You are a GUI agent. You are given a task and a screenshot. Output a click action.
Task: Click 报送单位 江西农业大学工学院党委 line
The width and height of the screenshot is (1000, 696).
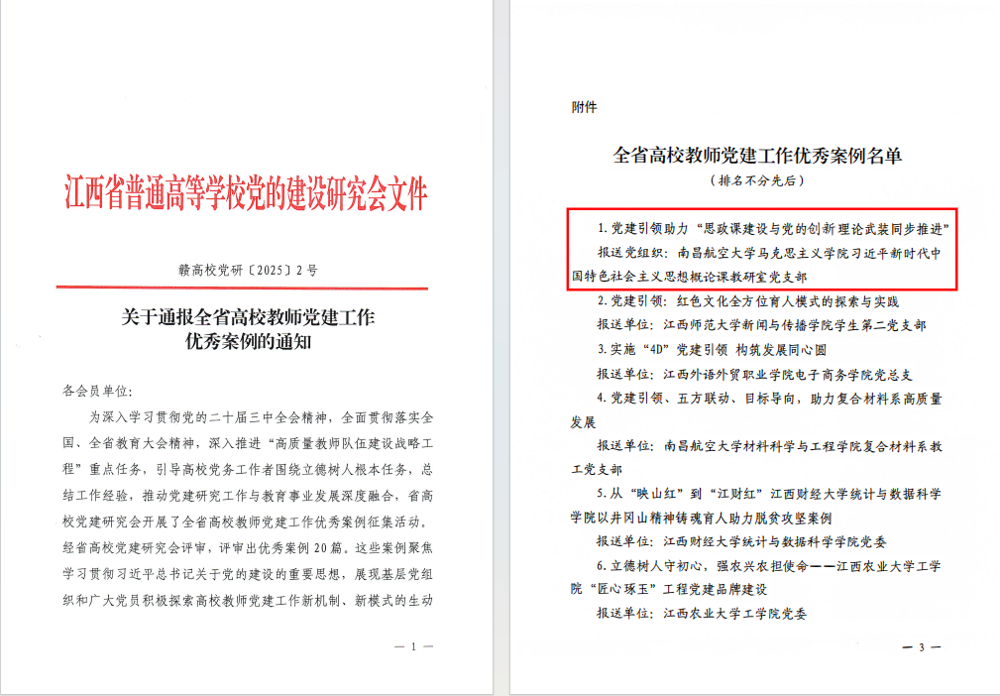click(x=710, y=614)
